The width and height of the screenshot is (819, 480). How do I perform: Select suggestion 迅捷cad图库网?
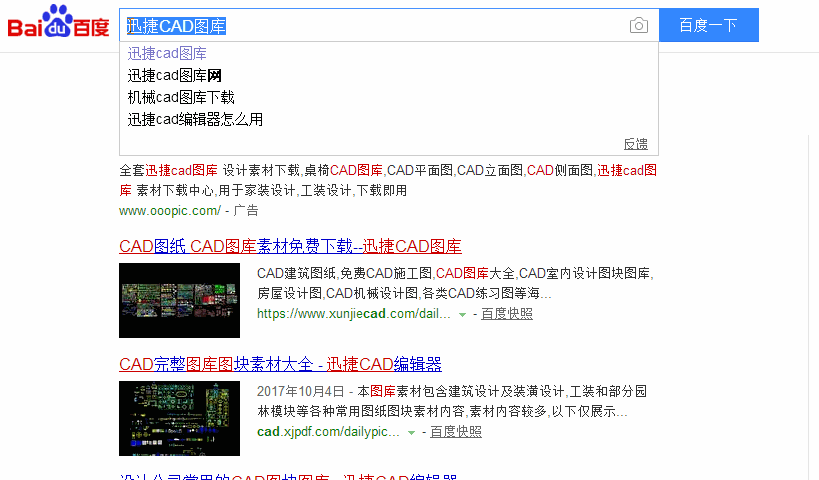pyautogui.click(x=174, y=75)
